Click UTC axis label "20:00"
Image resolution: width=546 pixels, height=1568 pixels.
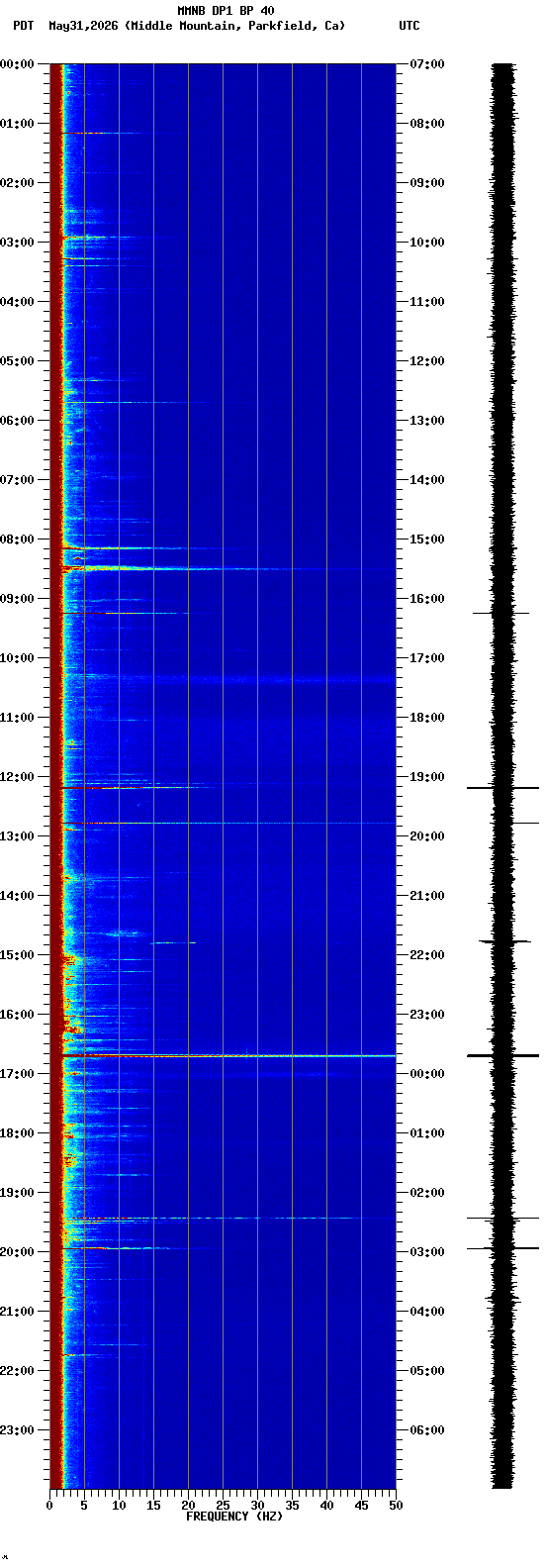pos(427,836)
